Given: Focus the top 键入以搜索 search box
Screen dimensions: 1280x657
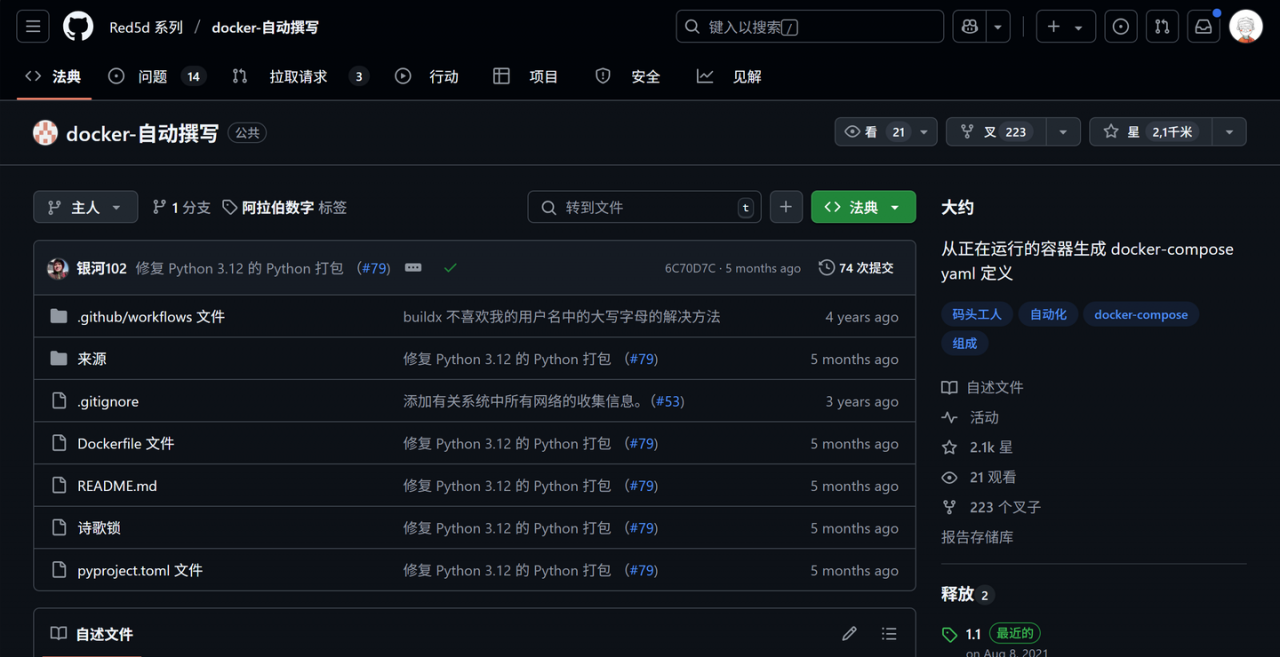Looking at the screenshot, I should 810,27.
